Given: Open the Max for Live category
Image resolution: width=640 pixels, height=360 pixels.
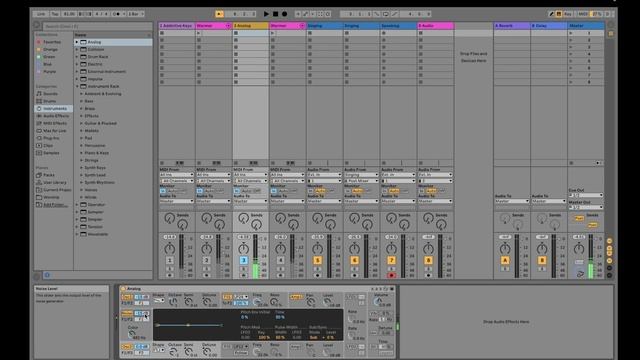Looking at the screenshot, I should (x=55, y=131).
